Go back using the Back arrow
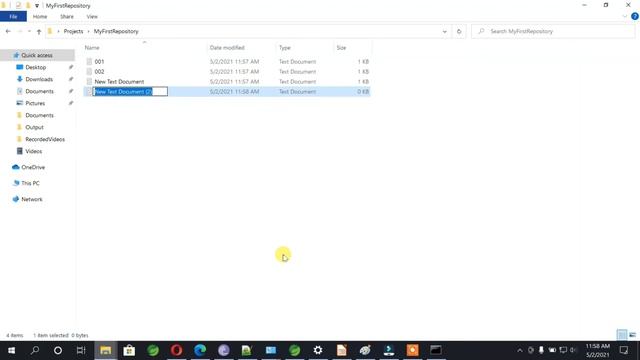 tap(8, 31)
